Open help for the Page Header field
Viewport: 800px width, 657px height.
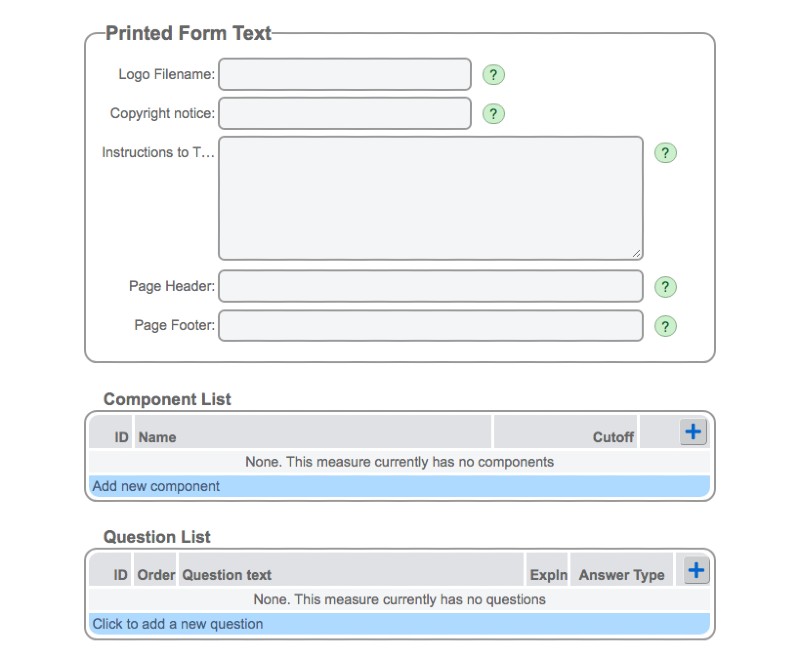click(x=665, y=287)
